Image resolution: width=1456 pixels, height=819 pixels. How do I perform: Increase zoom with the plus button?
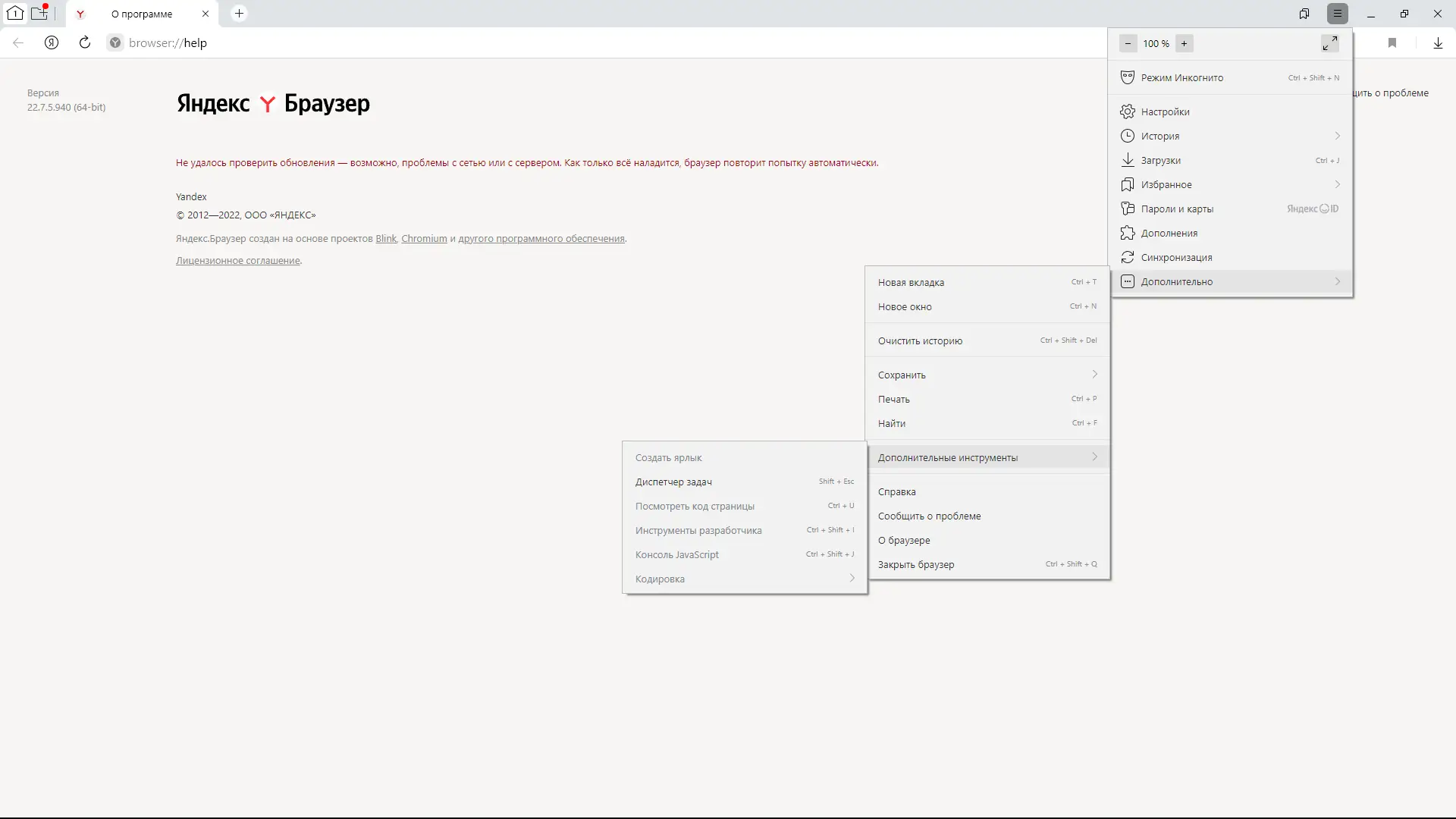click(x=1184, y=43)
